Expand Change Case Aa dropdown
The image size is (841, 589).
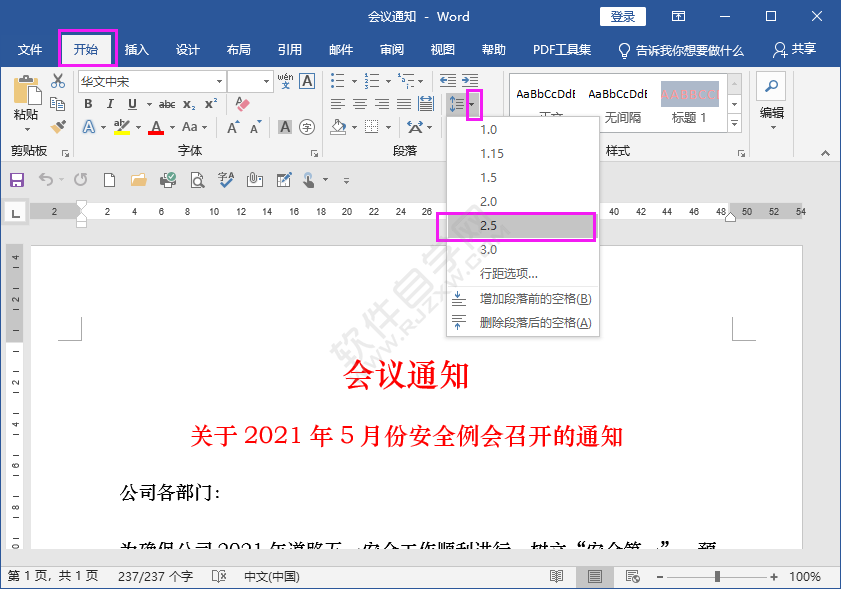205,128
